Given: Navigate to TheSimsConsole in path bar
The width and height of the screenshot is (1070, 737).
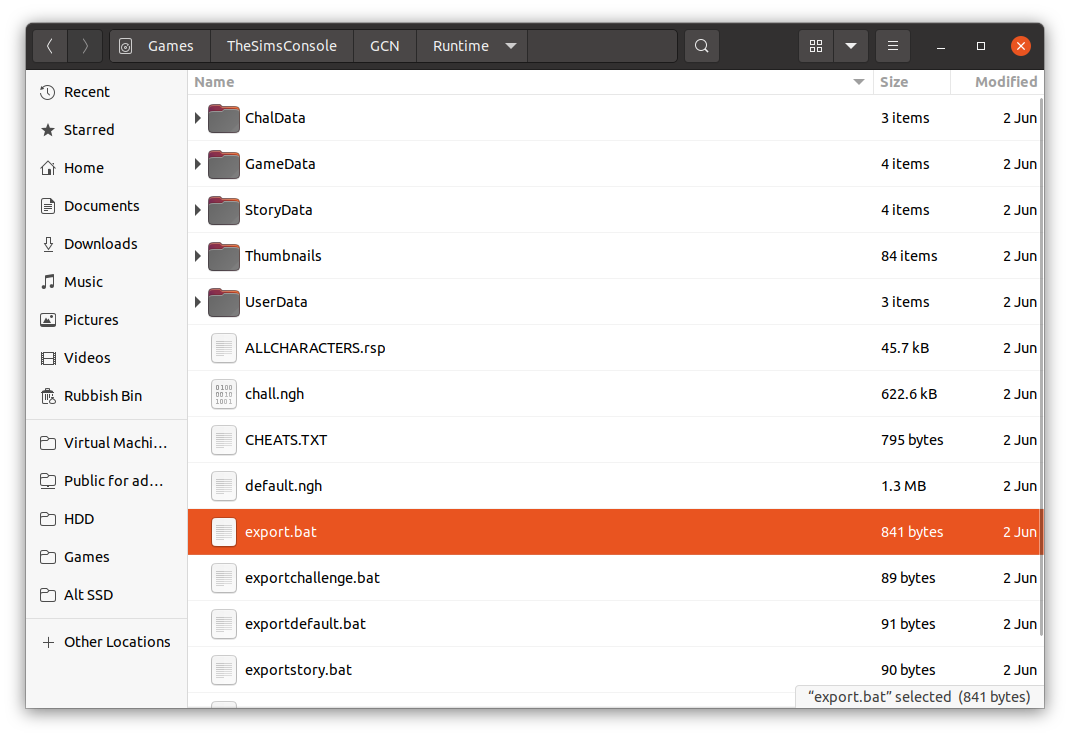Looking at the screenshot, I should 281,46.
